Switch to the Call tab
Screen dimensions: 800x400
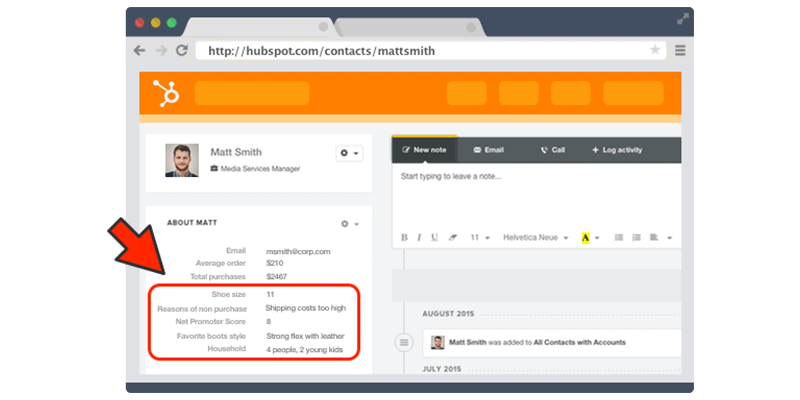pyautogui.click(x=553, y=150)
